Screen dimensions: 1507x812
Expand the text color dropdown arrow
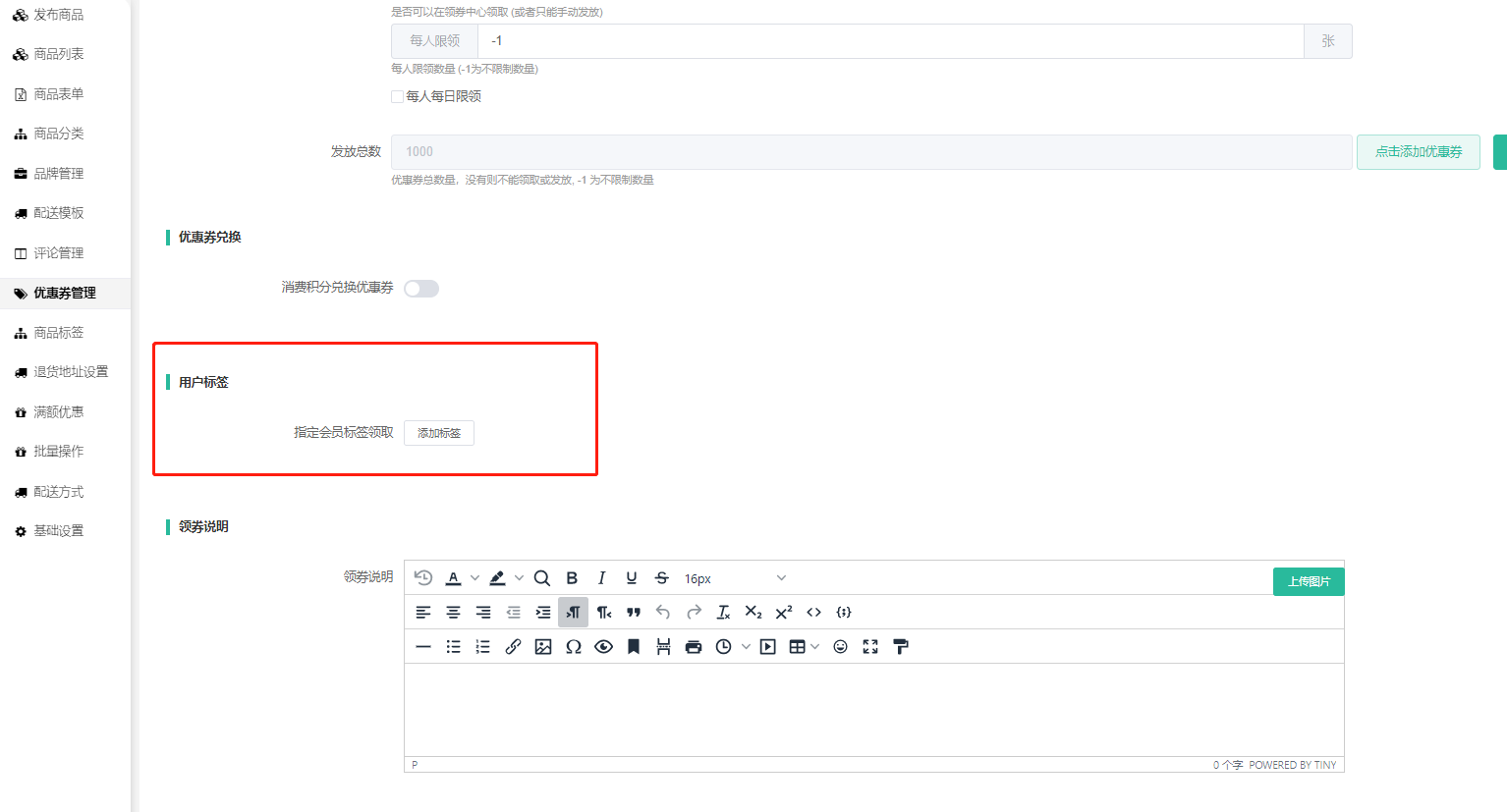coord(475,578)
